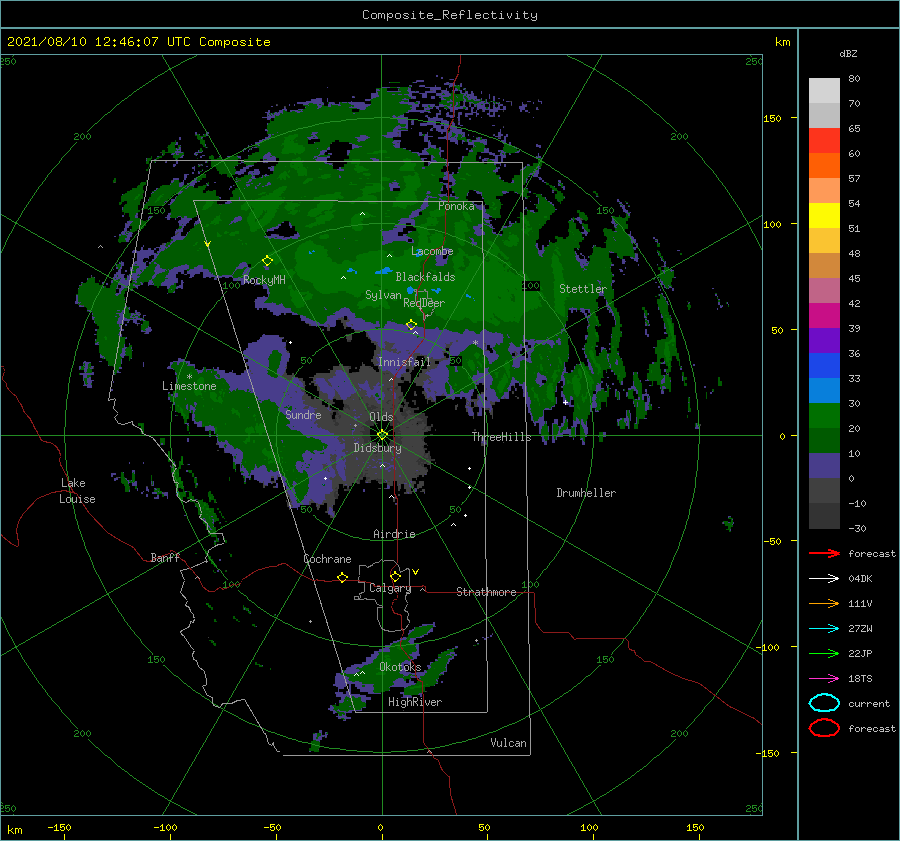Screen dimensions: 900x841
Task: Click the cyan current ellipse icon
Action: (824, 703)
